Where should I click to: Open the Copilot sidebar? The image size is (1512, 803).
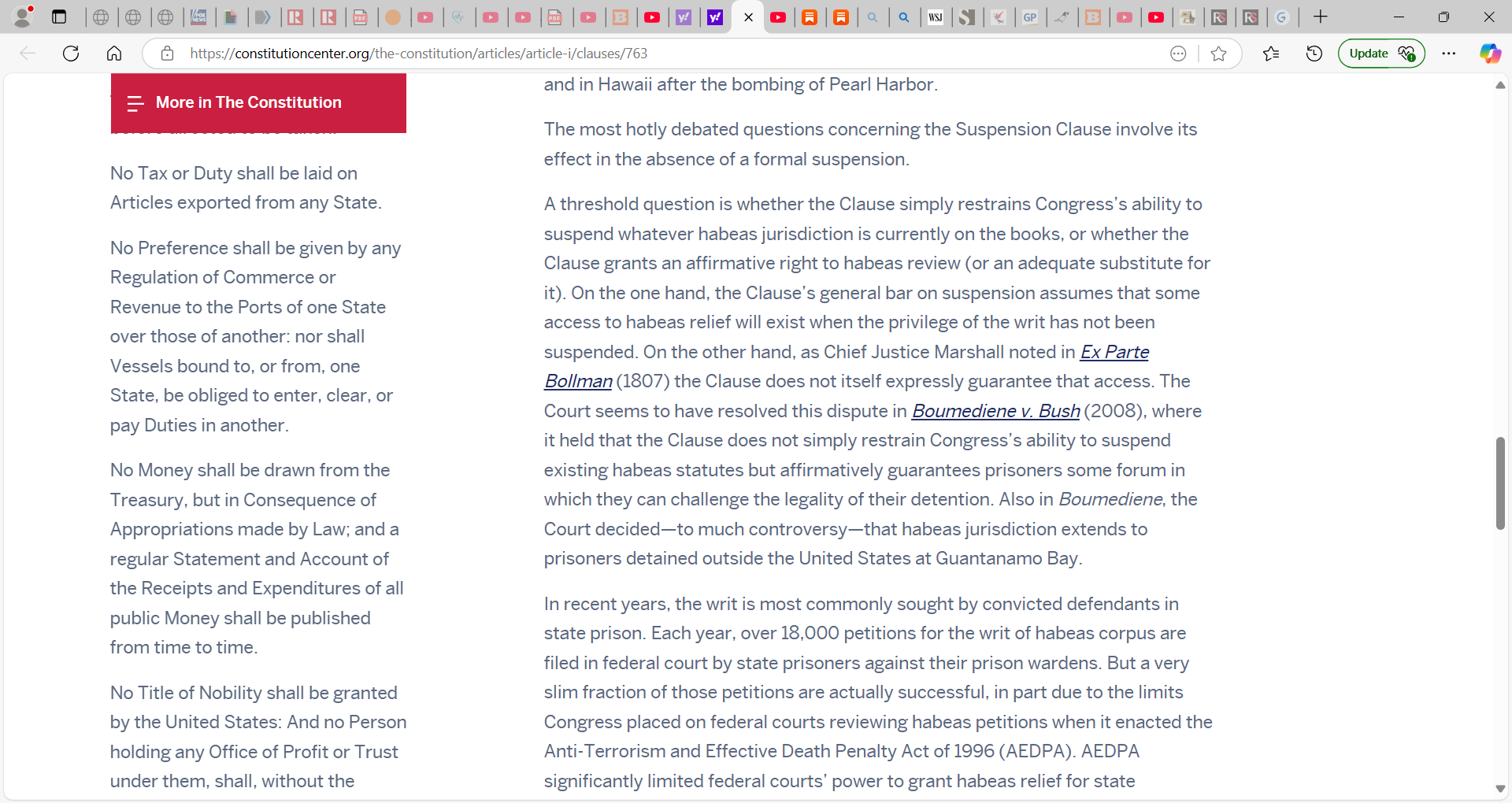coord(1490,54)
